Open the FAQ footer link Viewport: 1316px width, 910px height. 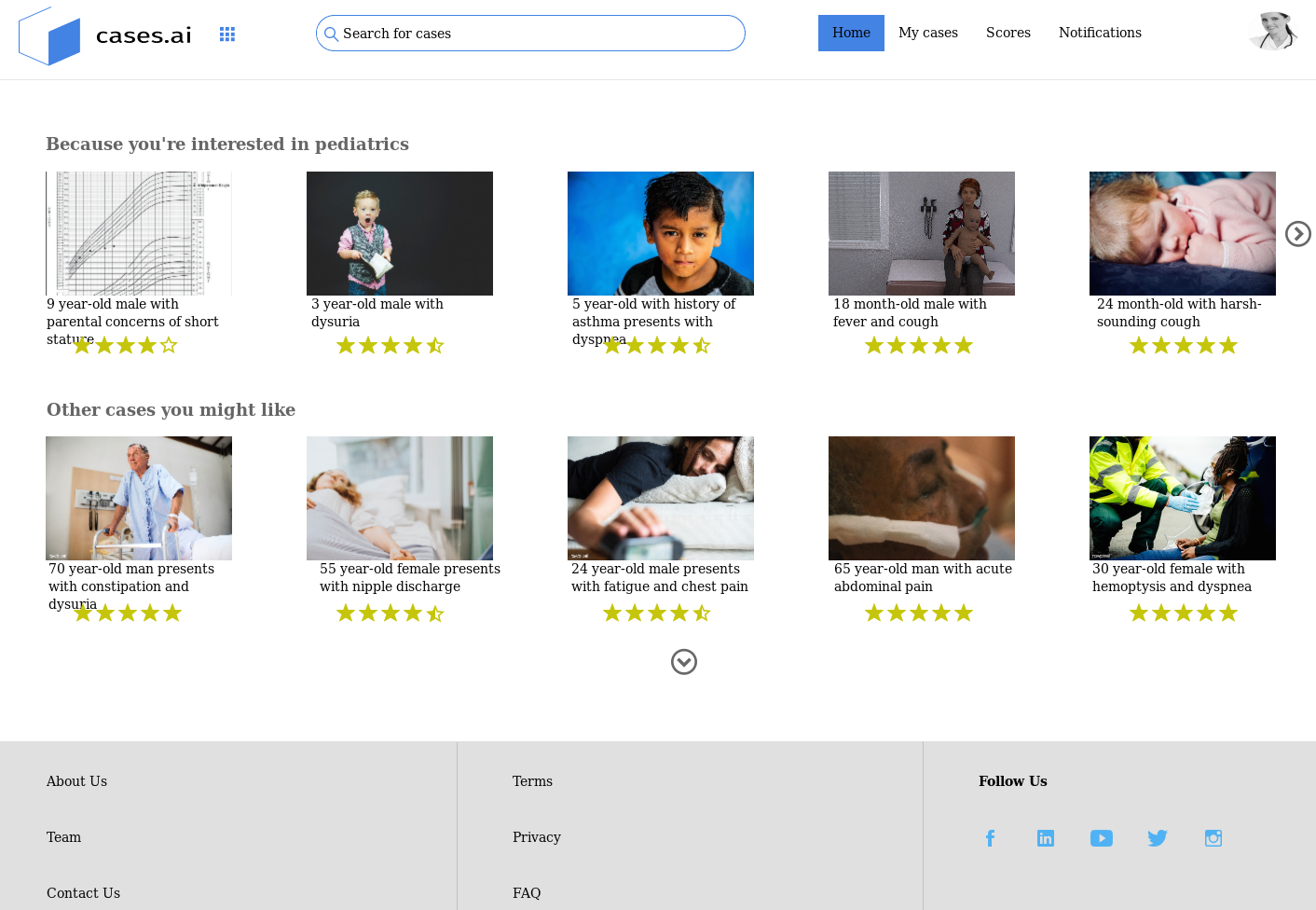(x=527, y=893)
